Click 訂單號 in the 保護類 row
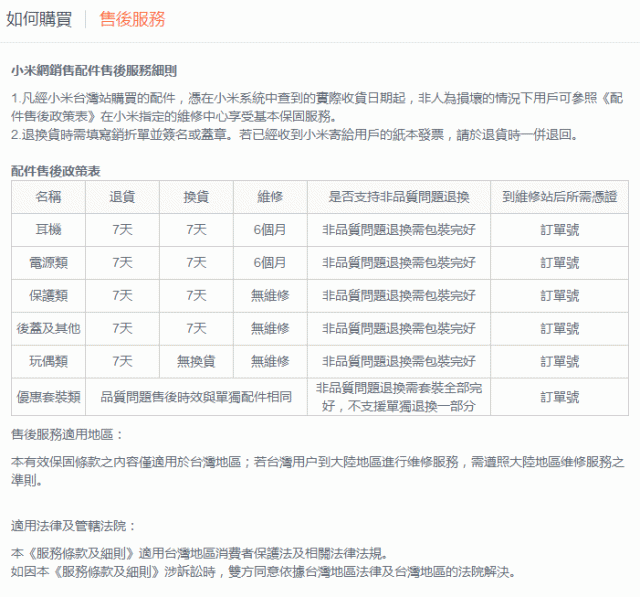Viewport: 640px width, 597px height. (560, 296)
